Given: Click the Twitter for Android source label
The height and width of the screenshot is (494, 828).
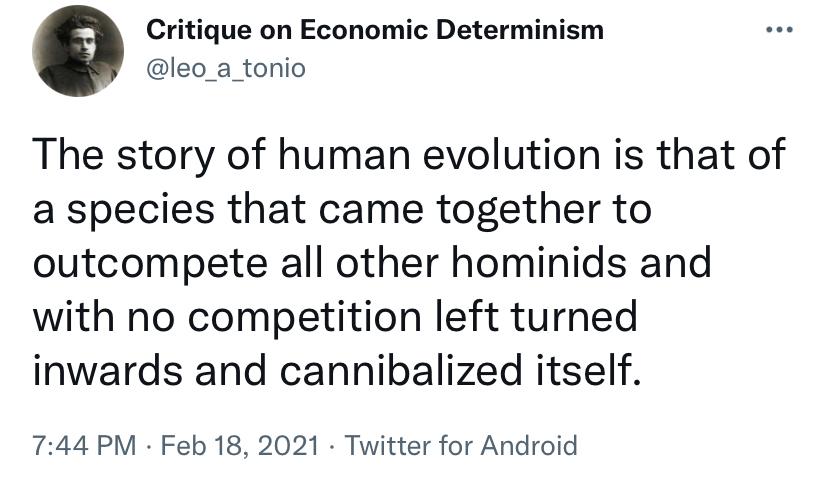Looking at the screenshot, I should coord(461,445).
